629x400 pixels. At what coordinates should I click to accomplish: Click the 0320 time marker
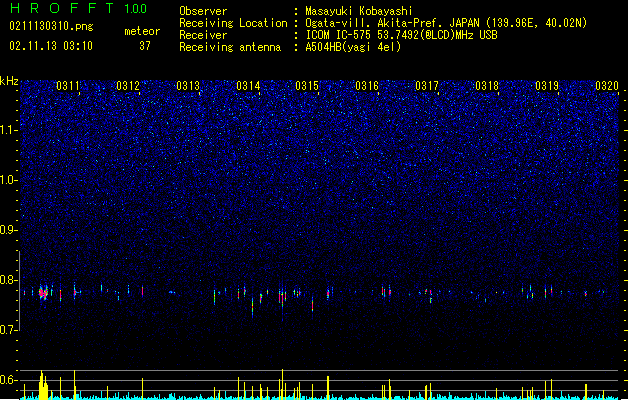[x=607, y=86]
